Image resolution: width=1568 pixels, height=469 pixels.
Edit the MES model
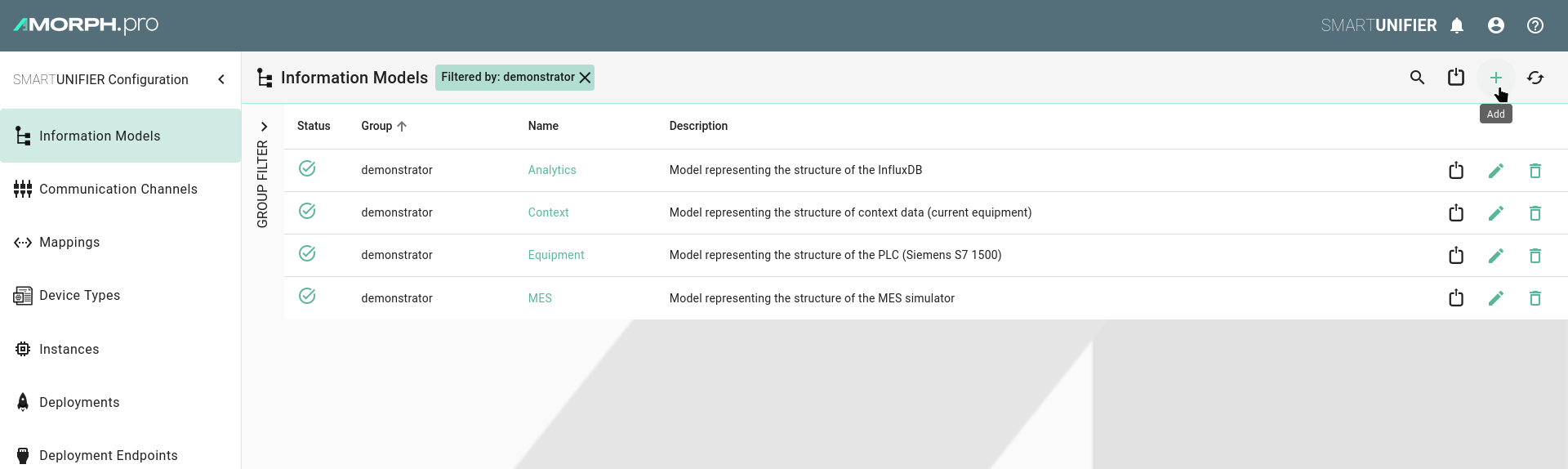click(1496, 297)
